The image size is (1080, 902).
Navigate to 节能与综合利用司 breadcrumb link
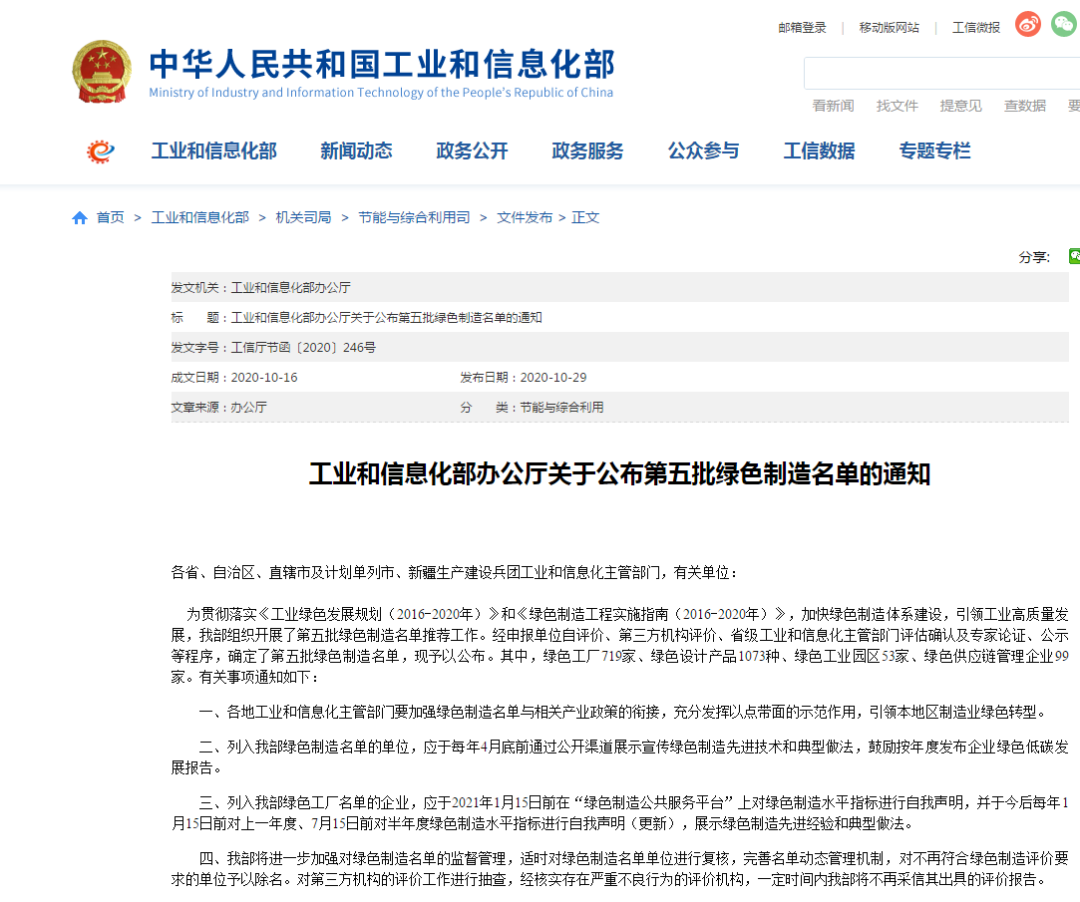pyautogui.click(x=415, y=216)
